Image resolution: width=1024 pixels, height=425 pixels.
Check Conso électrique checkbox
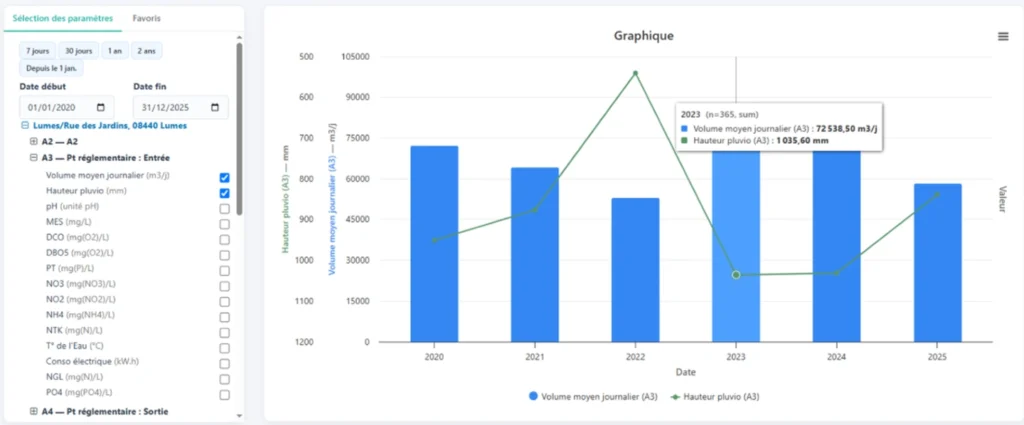(x=225, y=364)
